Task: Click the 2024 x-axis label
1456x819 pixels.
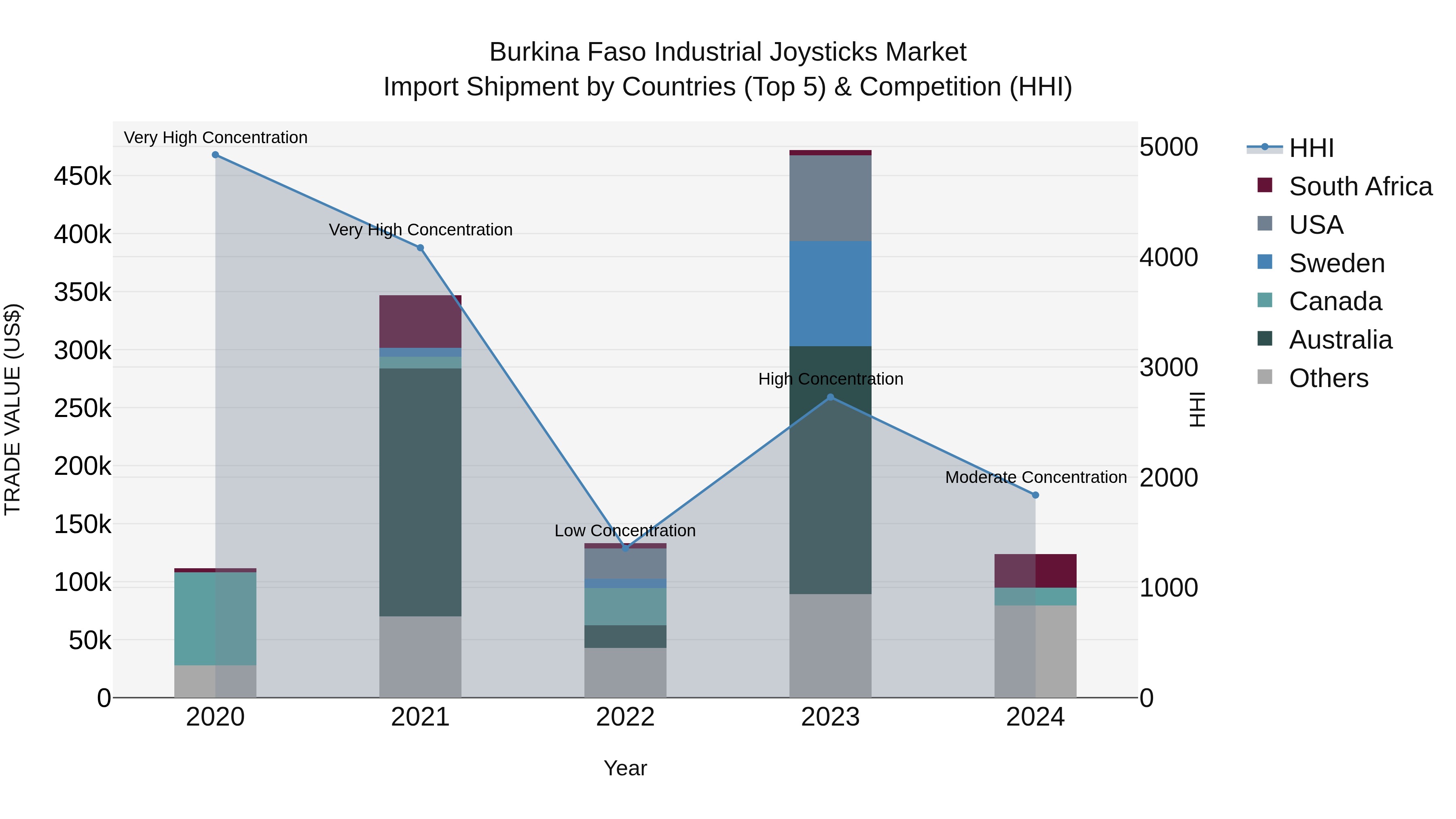Action: tap(1035, 717)
